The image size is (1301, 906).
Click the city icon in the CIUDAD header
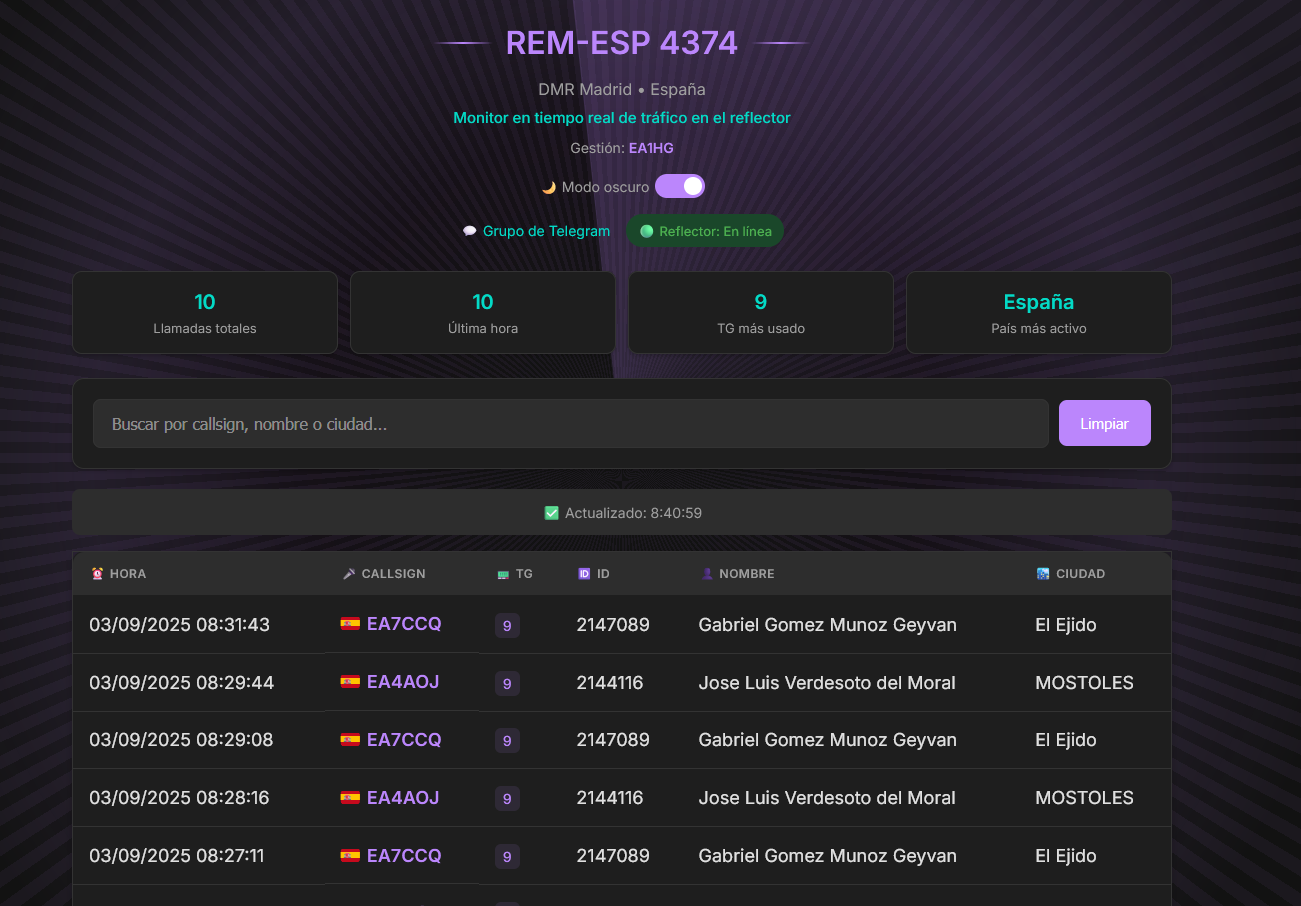[1043, 574]
